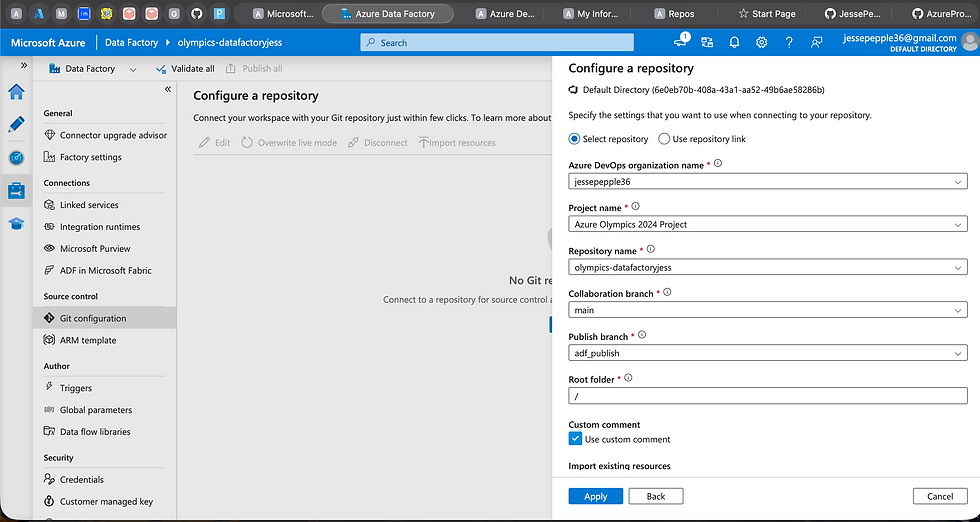The height and width of the screenshot is (522, 980).
Task: Choose 'Use repository link' radio option
Action: point(665,139)
